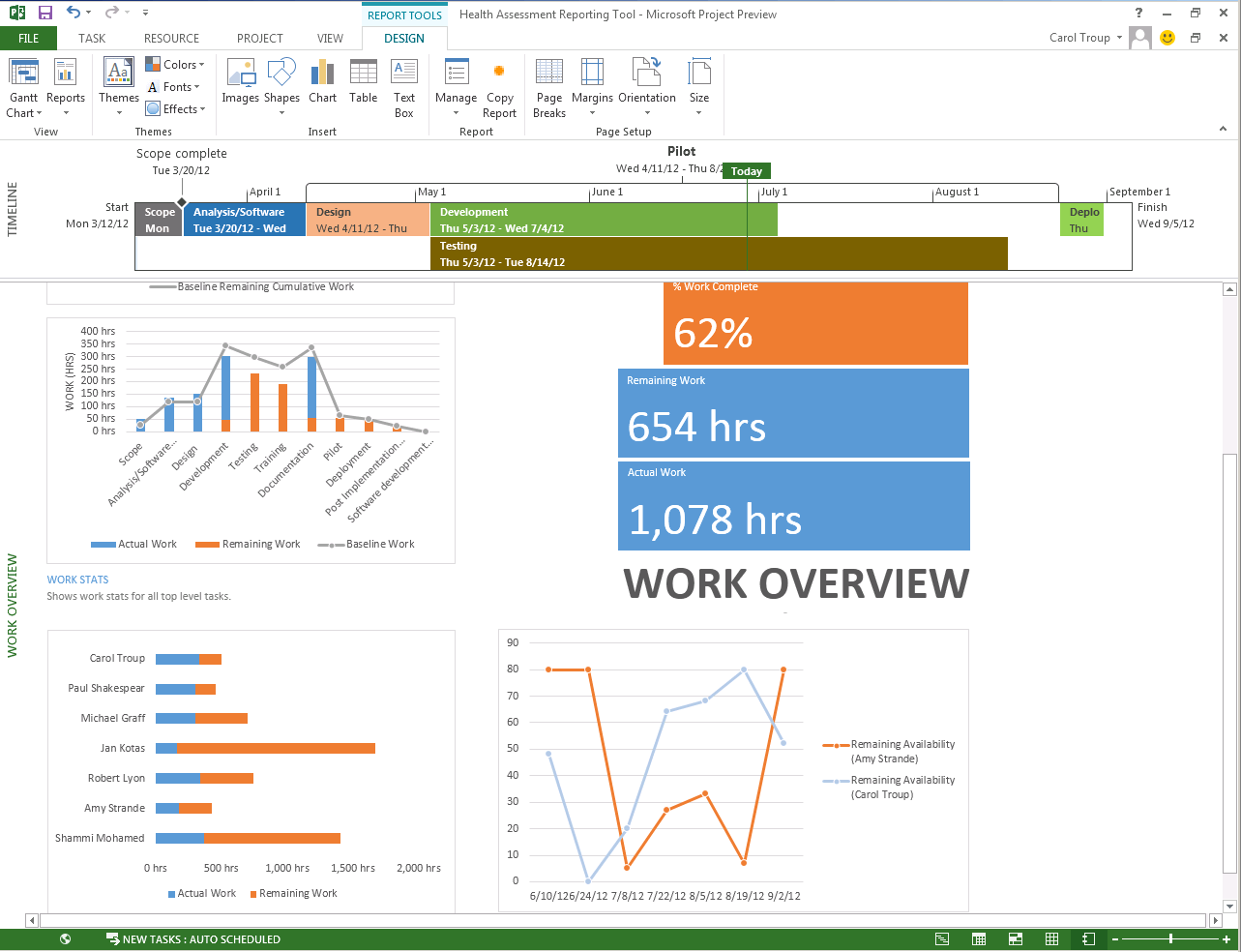Open the Orientation settings
The width and height of the screenshot is (1241, 952).
[646, 85]
